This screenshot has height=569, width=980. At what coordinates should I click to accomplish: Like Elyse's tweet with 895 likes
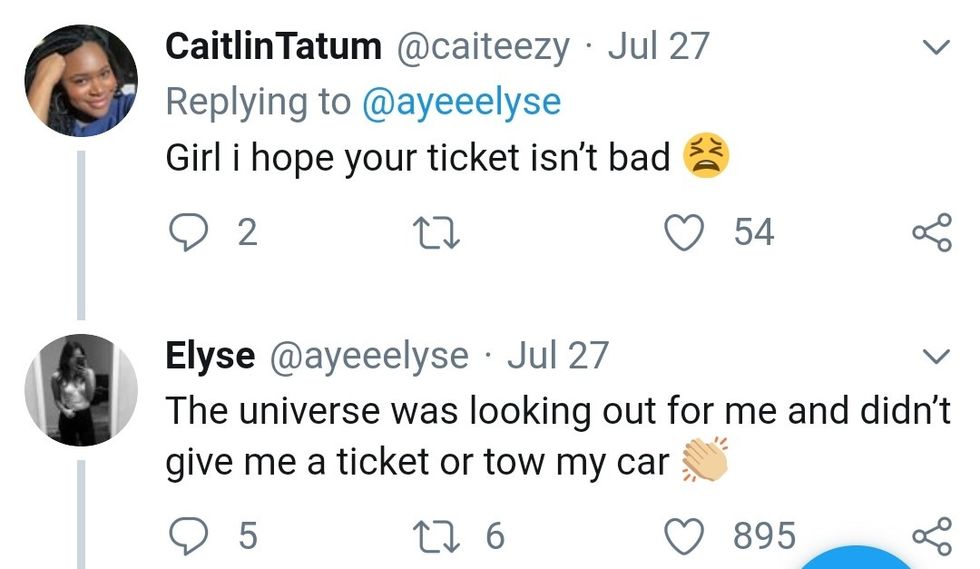pos(686,537)
